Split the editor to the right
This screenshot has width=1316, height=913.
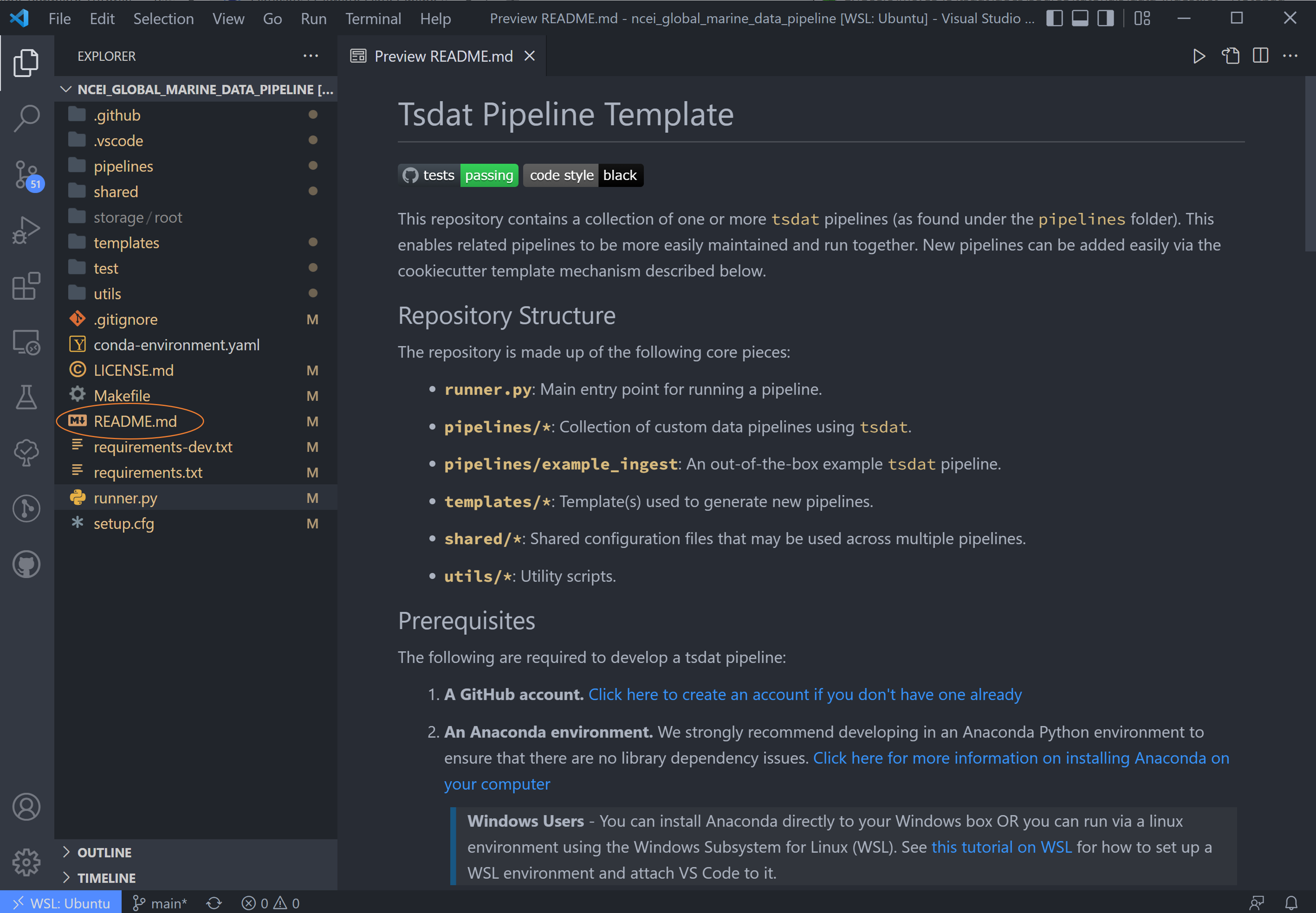tap(1260, 56)
